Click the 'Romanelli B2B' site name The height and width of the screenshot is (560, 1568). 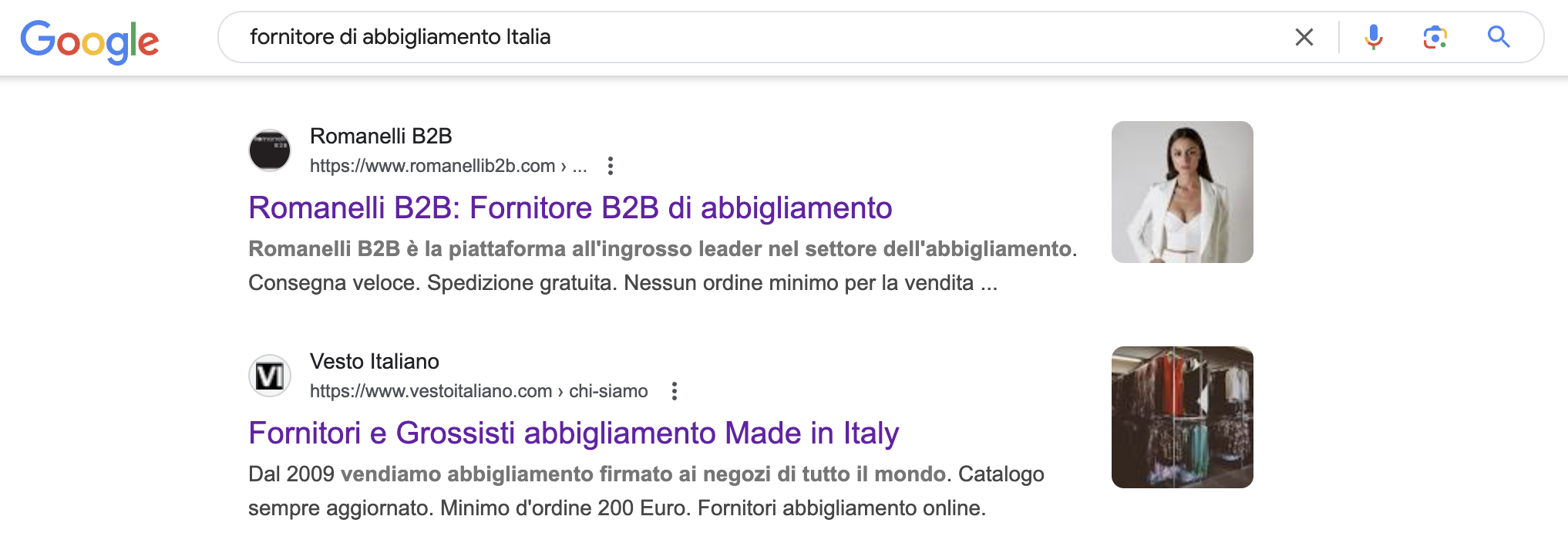pos(381,137)
